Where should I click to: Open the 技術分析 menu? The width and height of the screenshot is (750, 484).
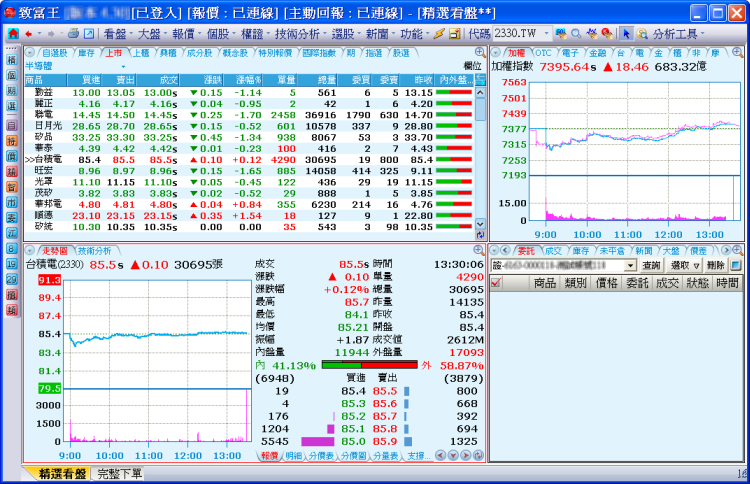pyautogui.click(x=299, y=33)
